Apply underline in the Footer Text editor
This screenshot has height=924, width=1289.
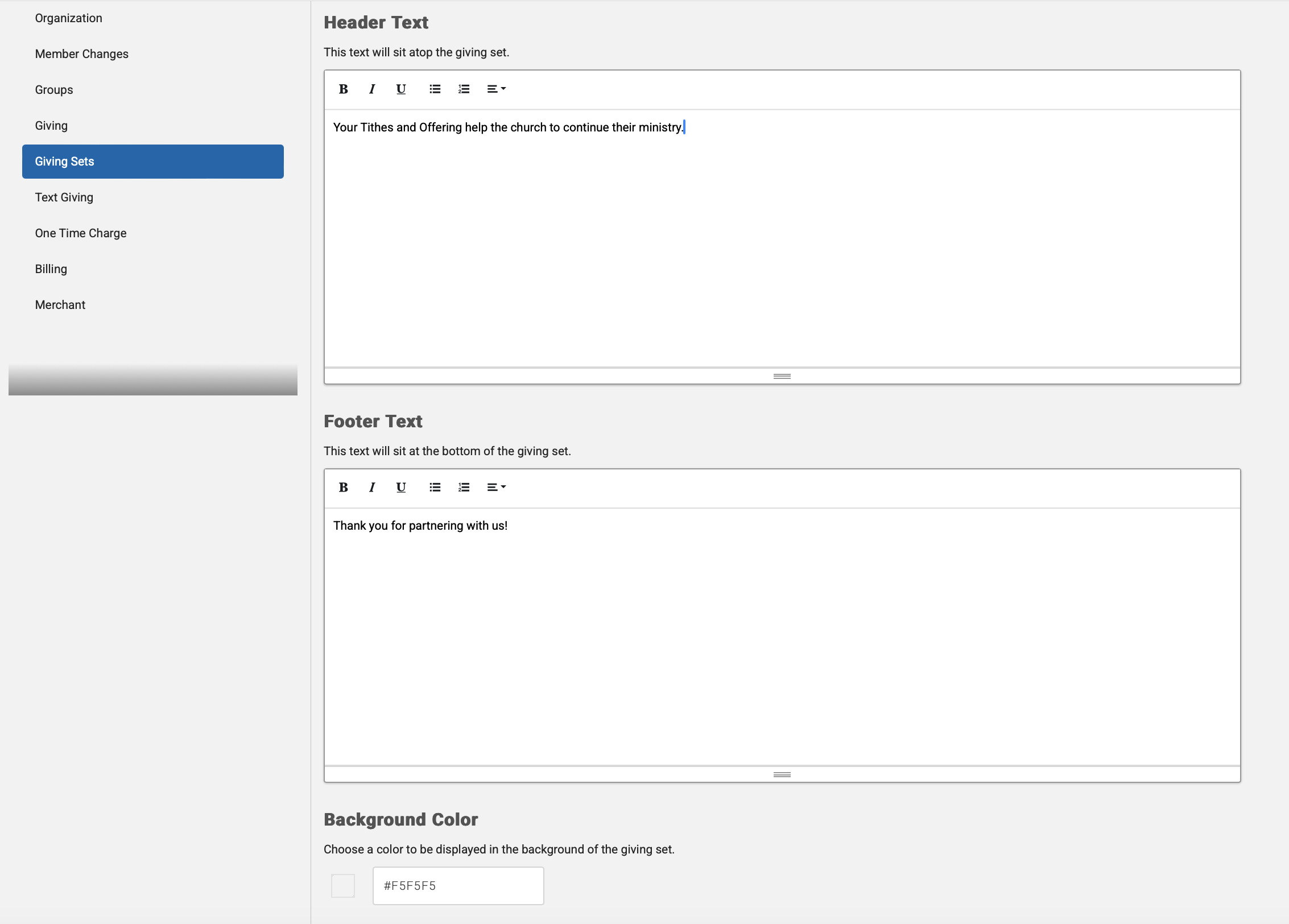(x=400, y=488)
